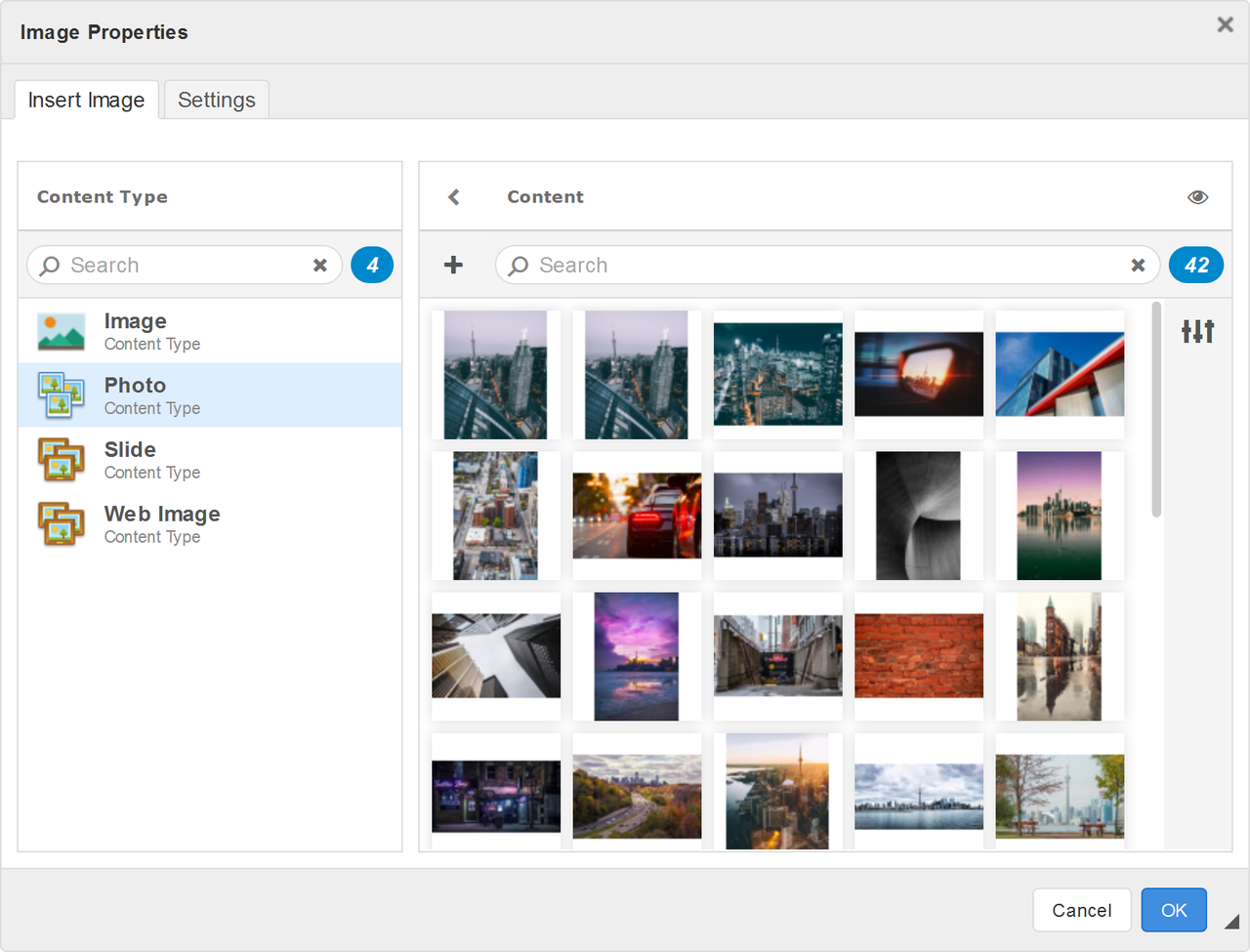The height and width of the screenshot is (952, 1250).
Task: Click the 42 results count badge
Action: 1196,265
